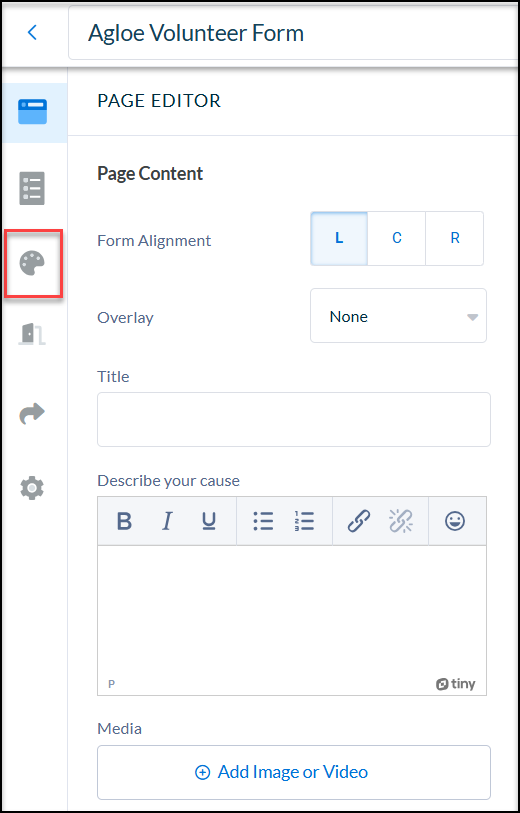Open the palette design icon
This screenshot has width=520, height=813.
pyautogui.click(x=32, y=263)
